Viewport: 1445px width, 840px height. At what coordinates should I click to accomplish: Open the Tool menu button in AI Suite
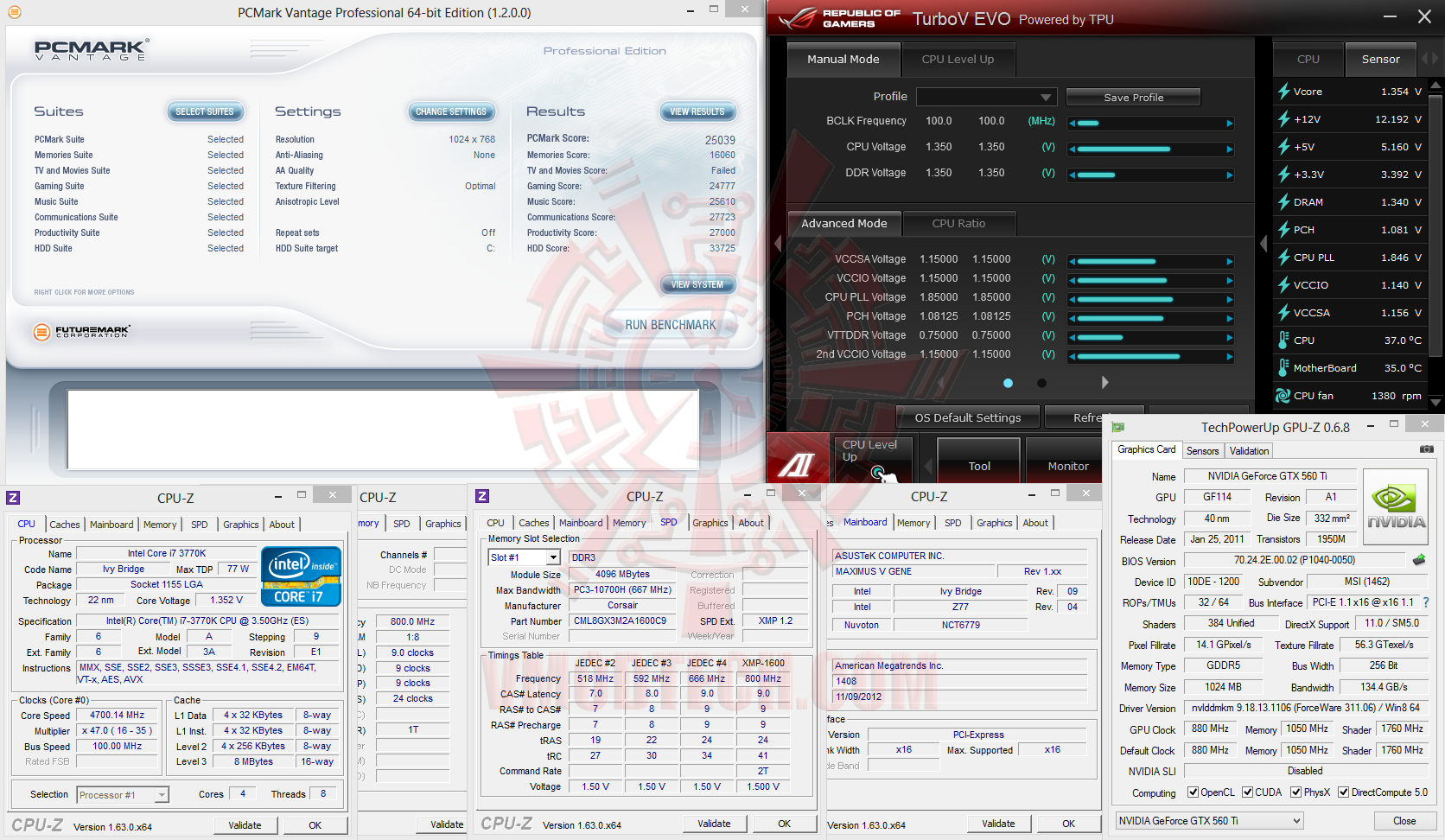pos(979,461)
